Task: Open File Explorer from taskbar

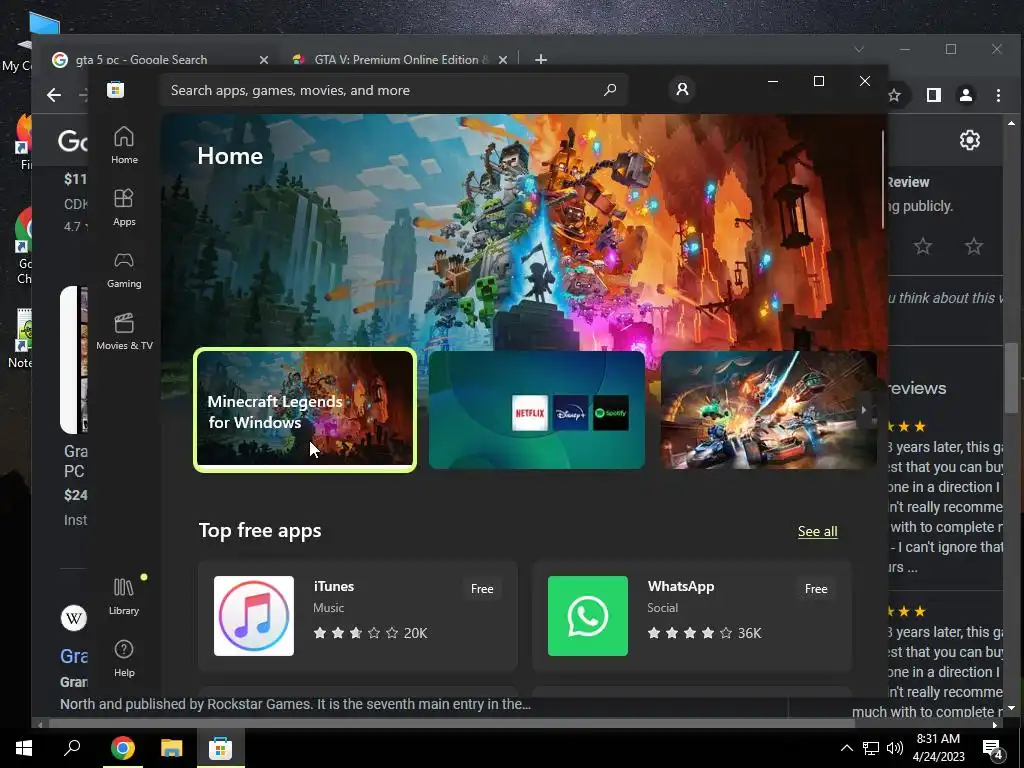Action: [x=172, y=748]
